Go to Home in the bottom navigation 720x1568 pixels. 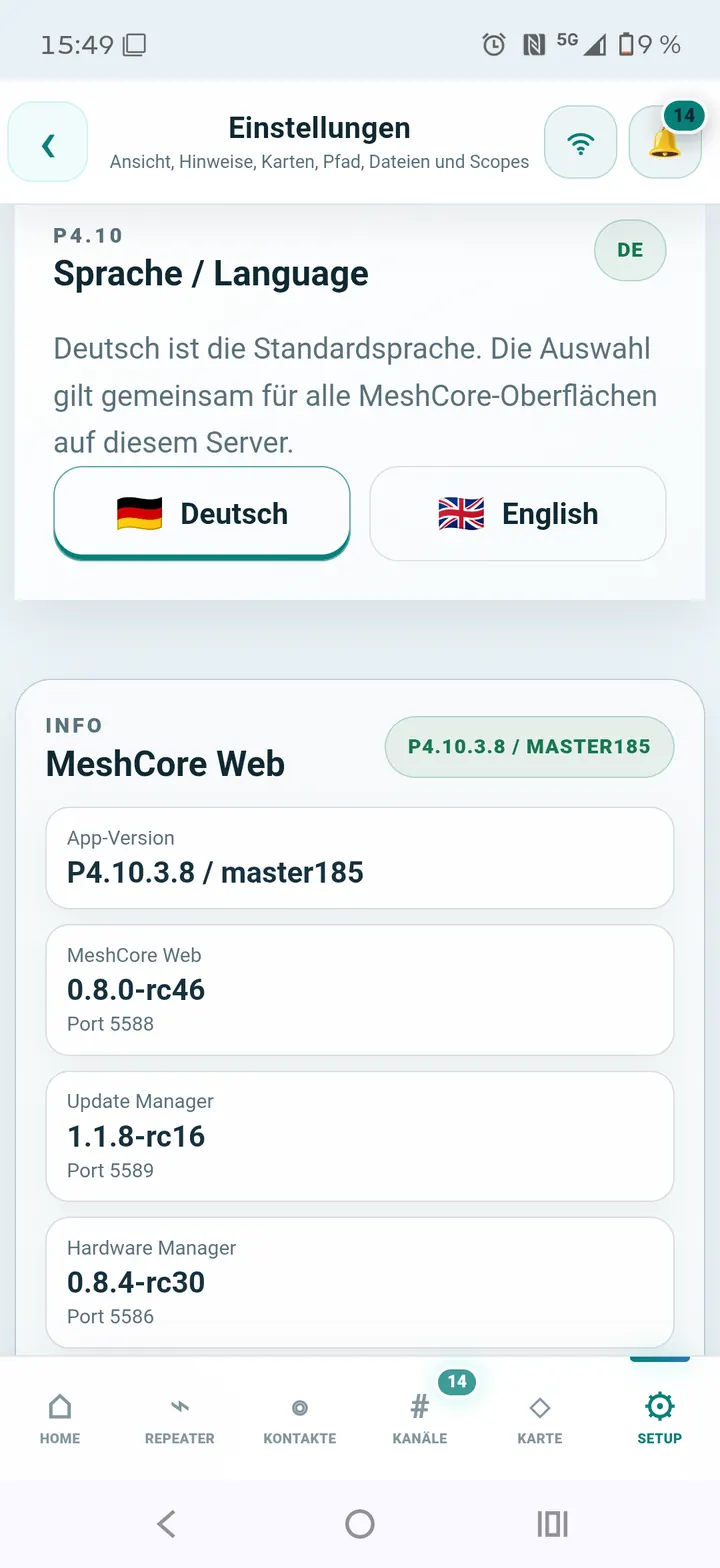(60, 1419)
